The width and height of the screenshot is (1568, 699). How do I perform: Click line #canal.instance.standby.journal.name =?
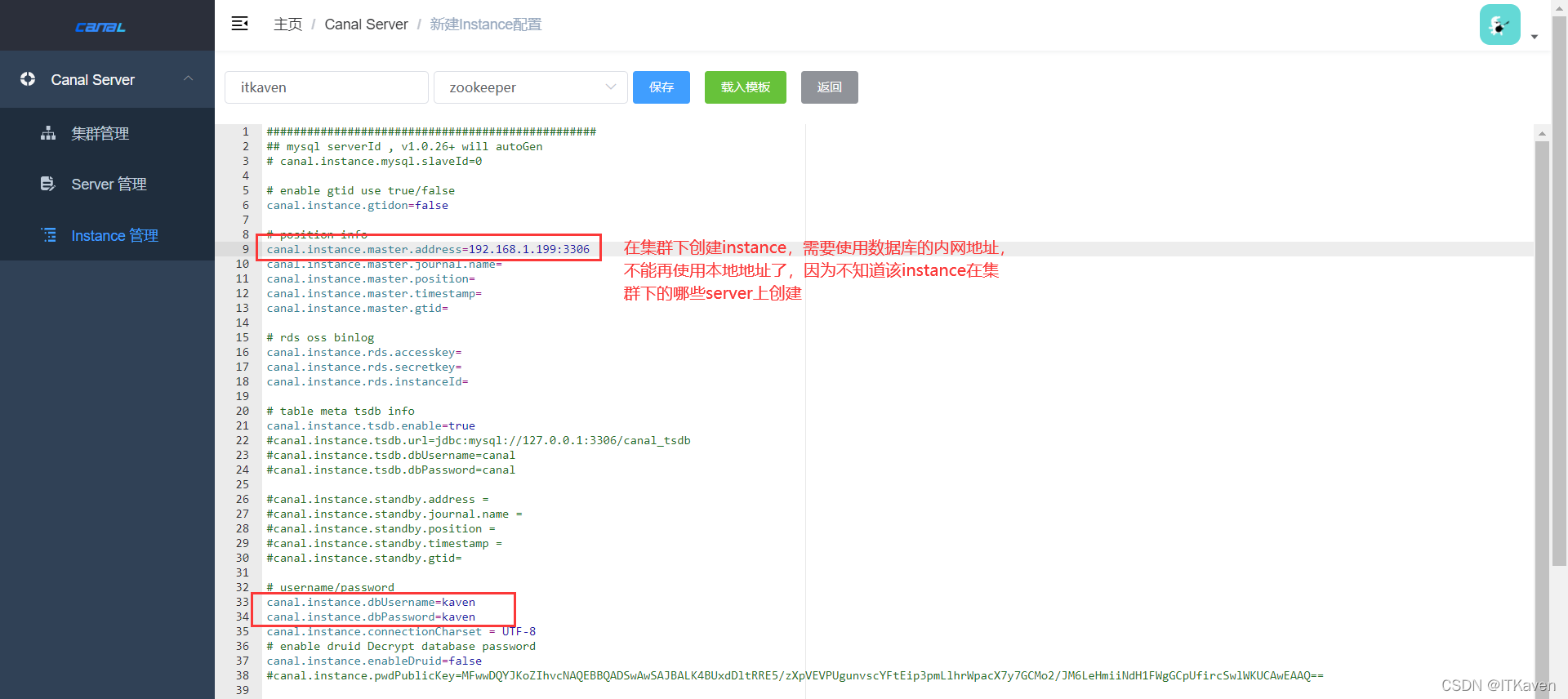[394, 514]
